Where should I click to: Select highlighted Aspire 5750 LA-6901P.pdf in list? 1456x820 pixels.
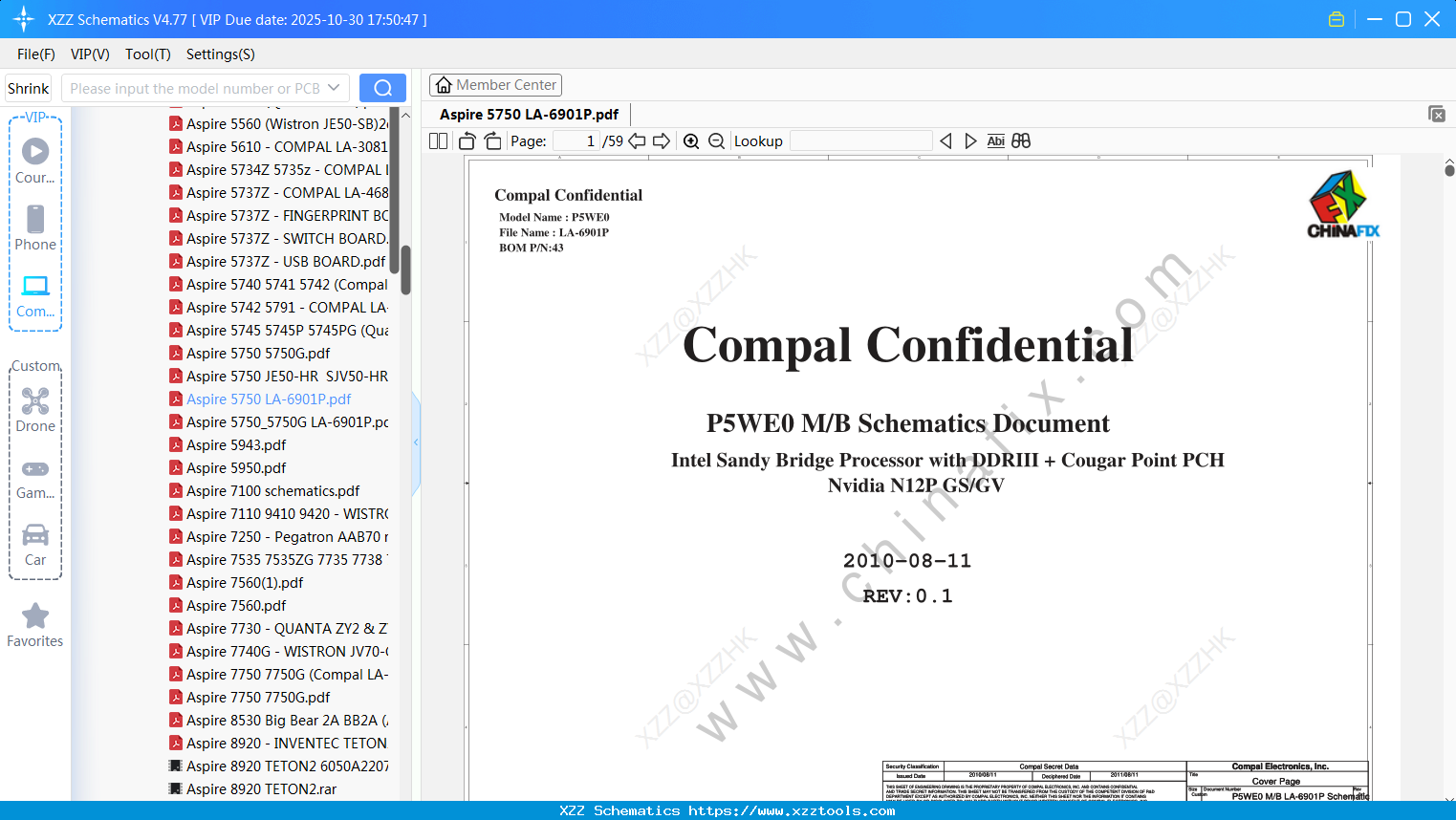(x=260, y=399)
